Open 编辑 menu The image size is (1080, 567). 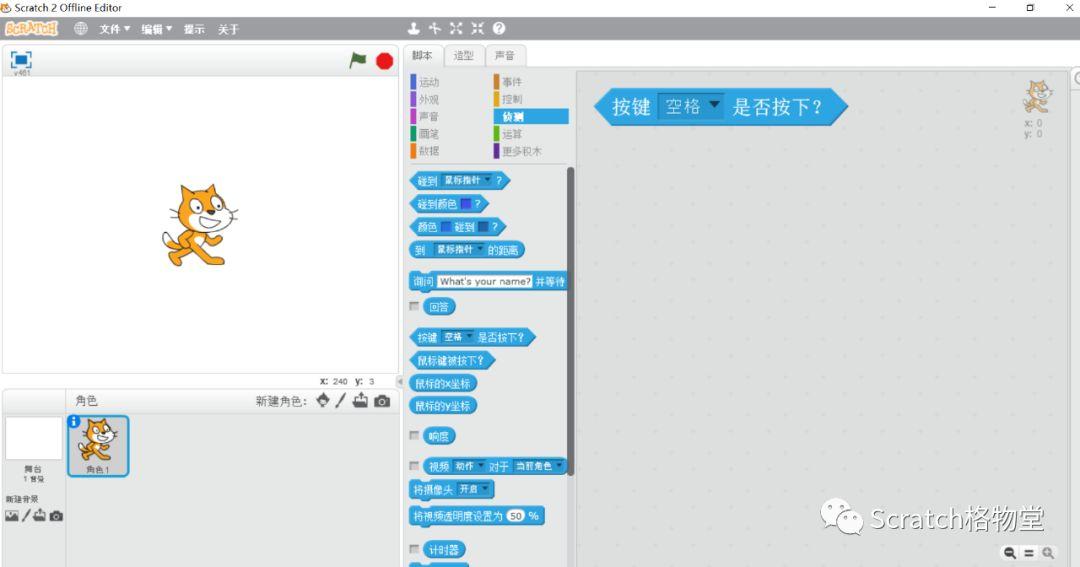156,29
